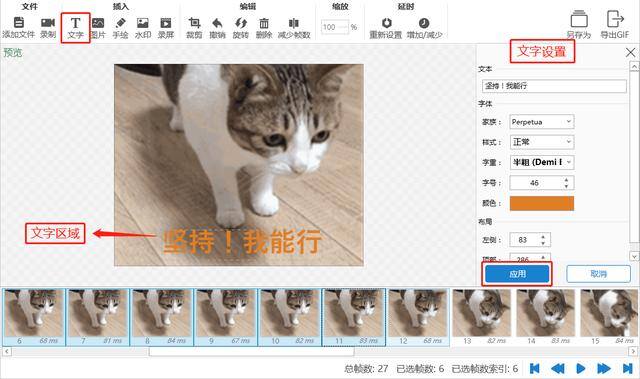Select frame 13 thumbnail
Image resolution: width=640 pixels, height=379 pixels.
tap(482, 317)
